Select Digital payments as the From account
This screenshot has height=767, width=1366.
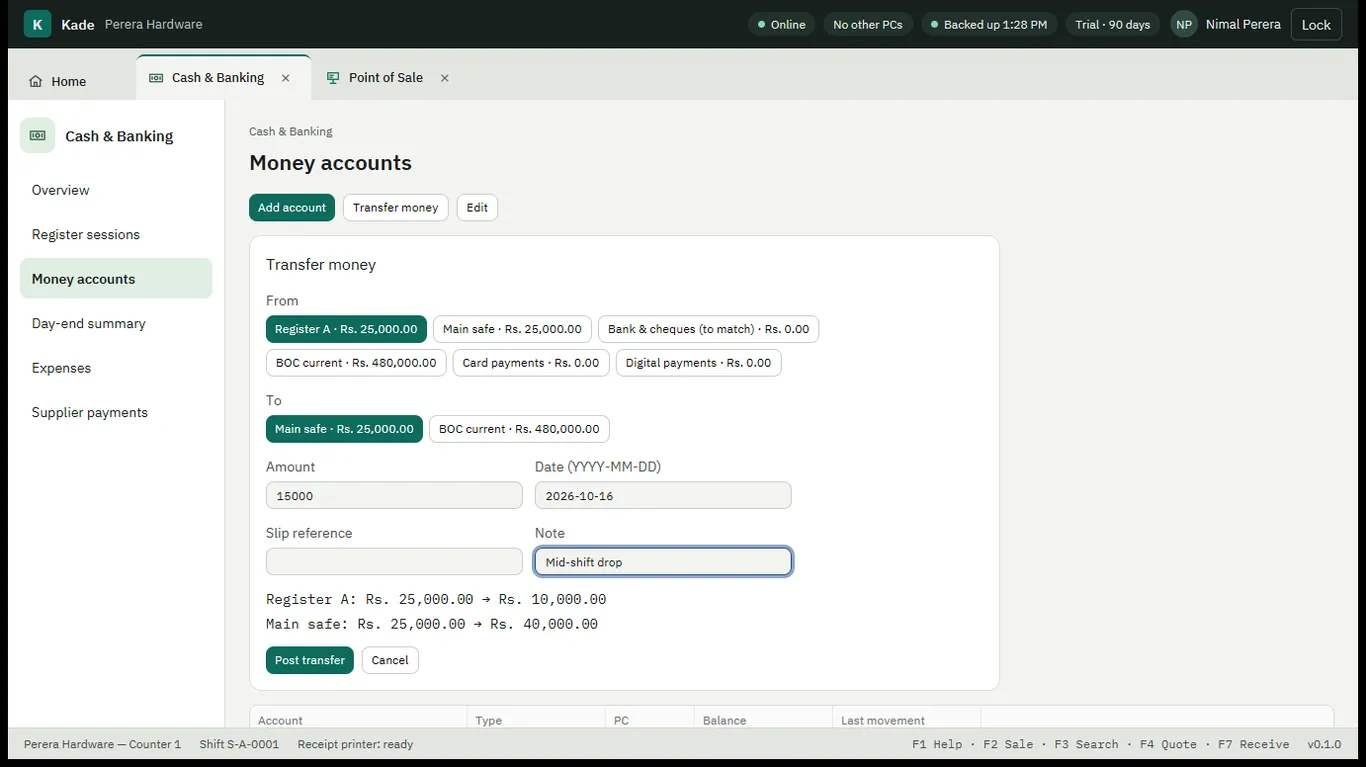pos(698,363)
